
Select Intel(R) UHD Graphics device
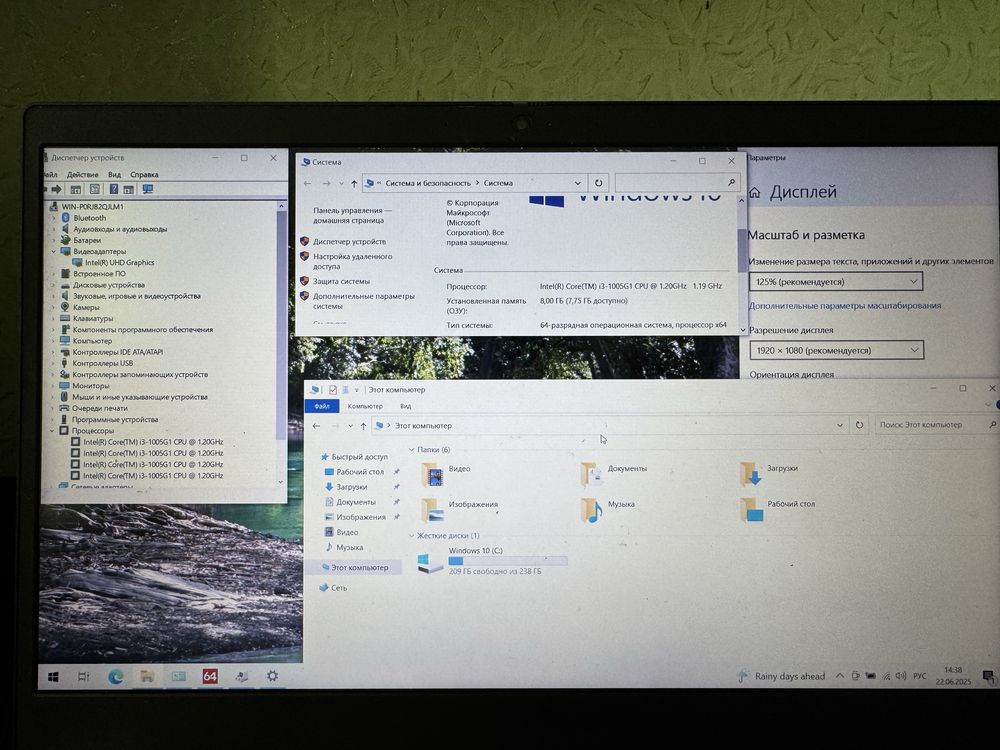pos(119,263)
